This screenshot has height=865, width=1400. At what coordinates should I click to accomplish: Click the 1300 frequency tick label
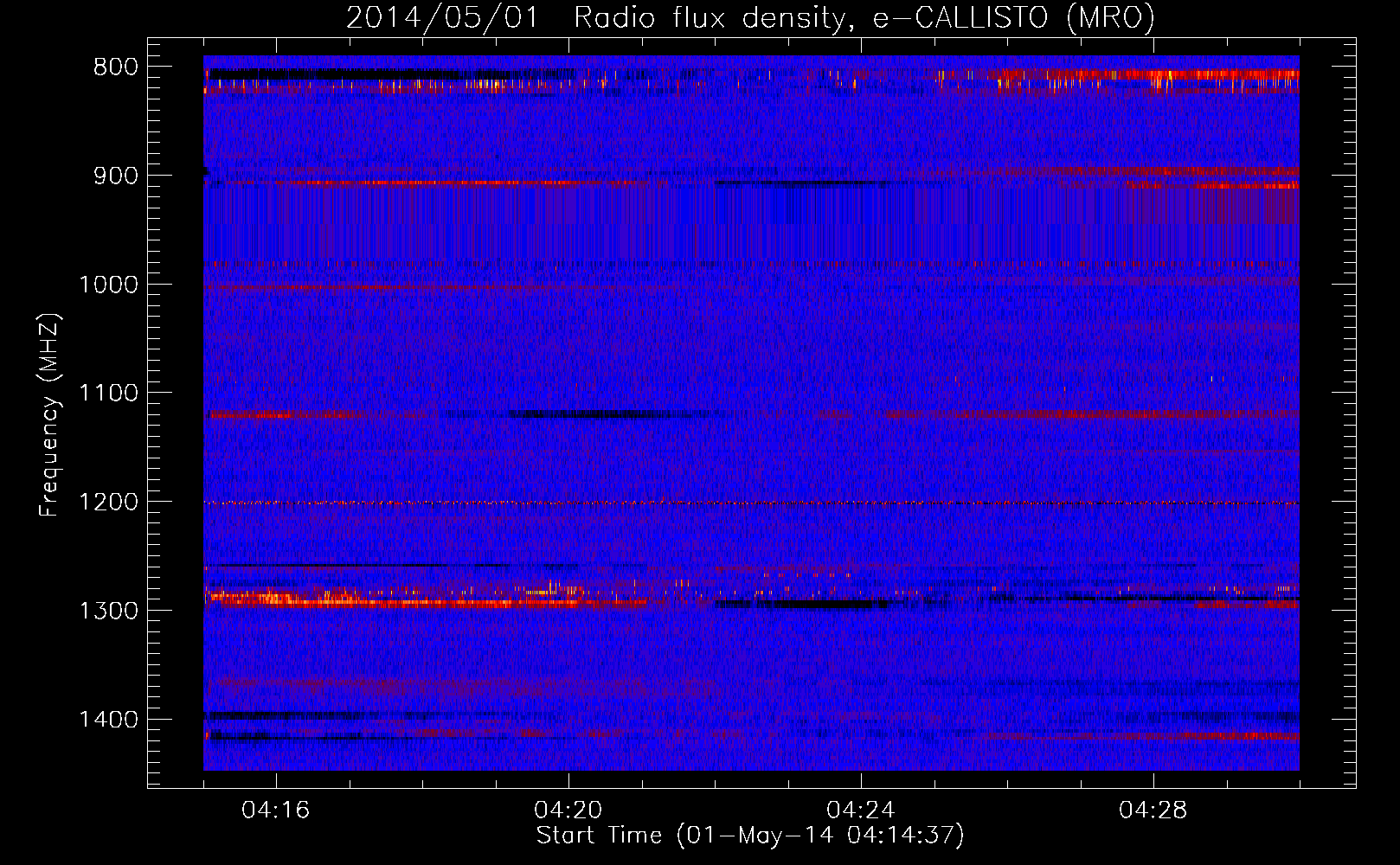coord(108,612)
